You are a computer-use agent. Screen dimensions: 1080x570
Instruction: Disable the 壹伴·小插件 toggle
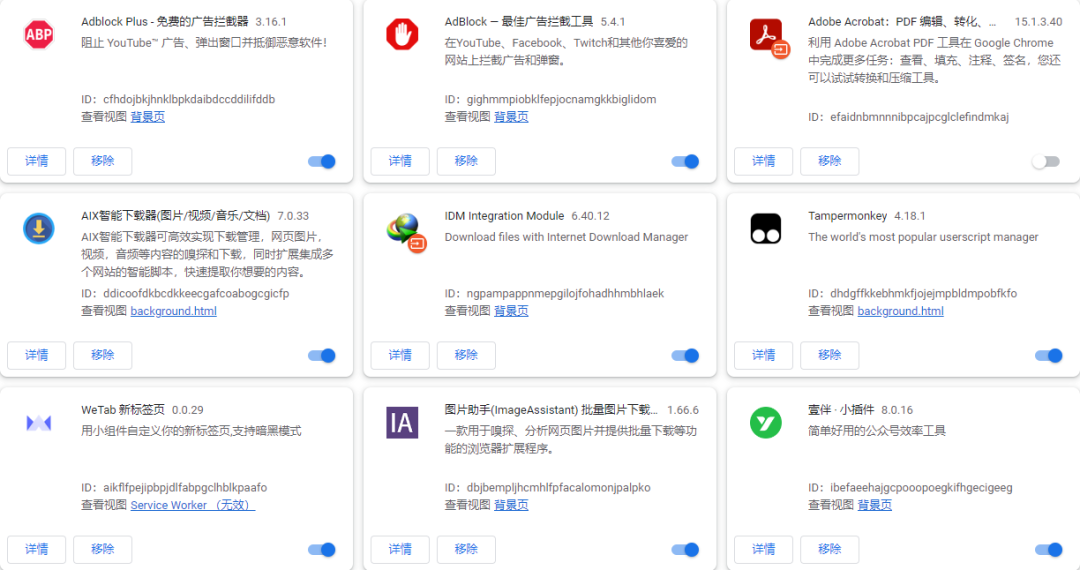click(x=1048, y=550)
